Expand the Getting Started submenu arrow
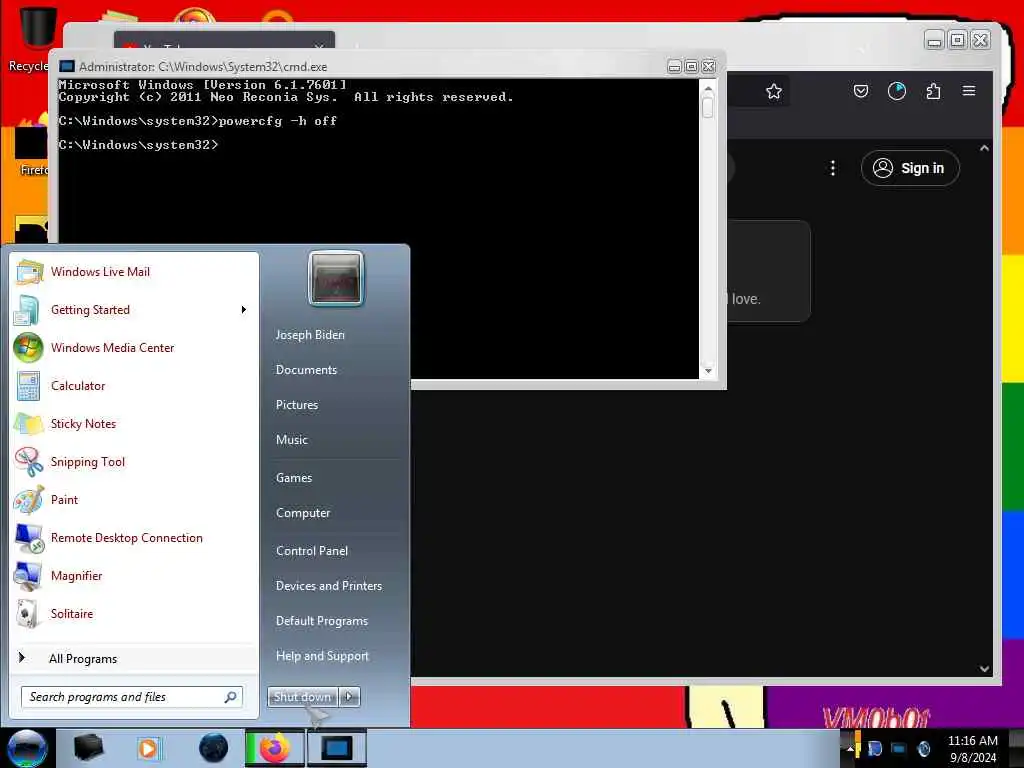Screen dimensions: 1024x768 244,310
